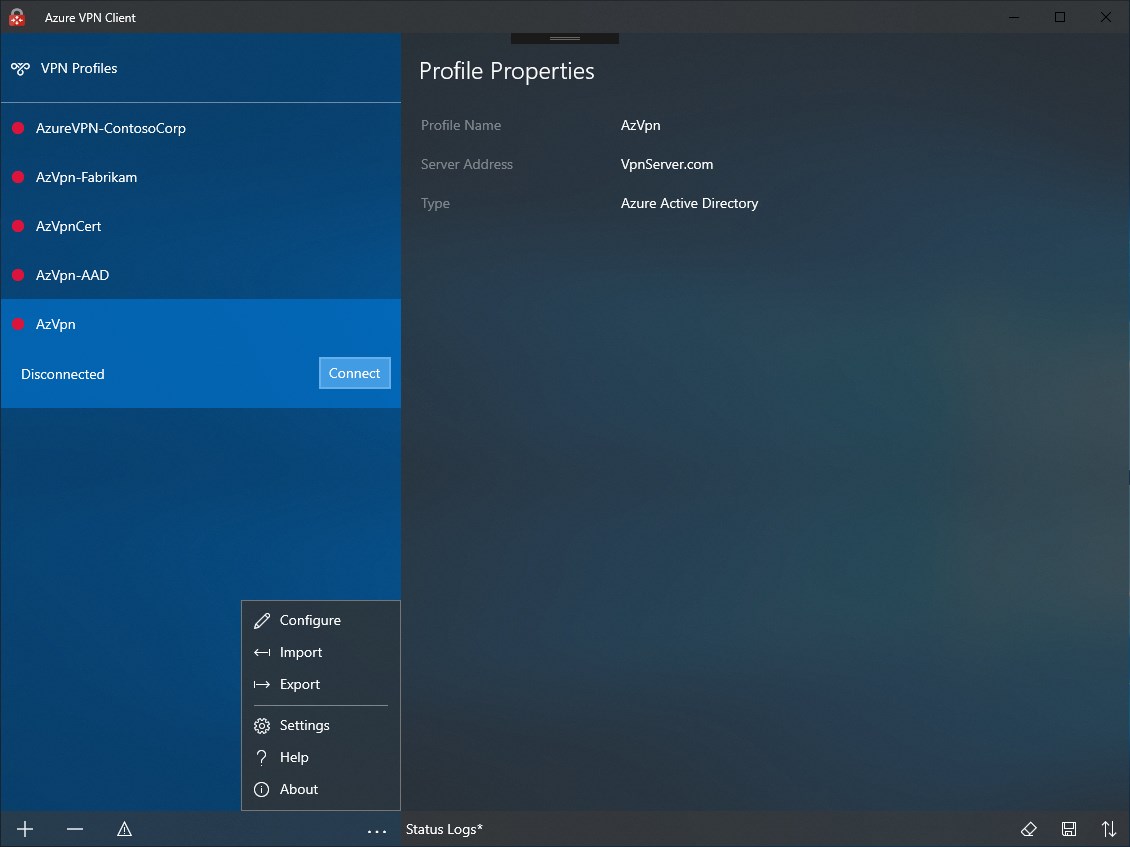Open diagnostics via the warning triangle icon
Viewport: 1130px width, 847px height.
click(x=124, y=829)
